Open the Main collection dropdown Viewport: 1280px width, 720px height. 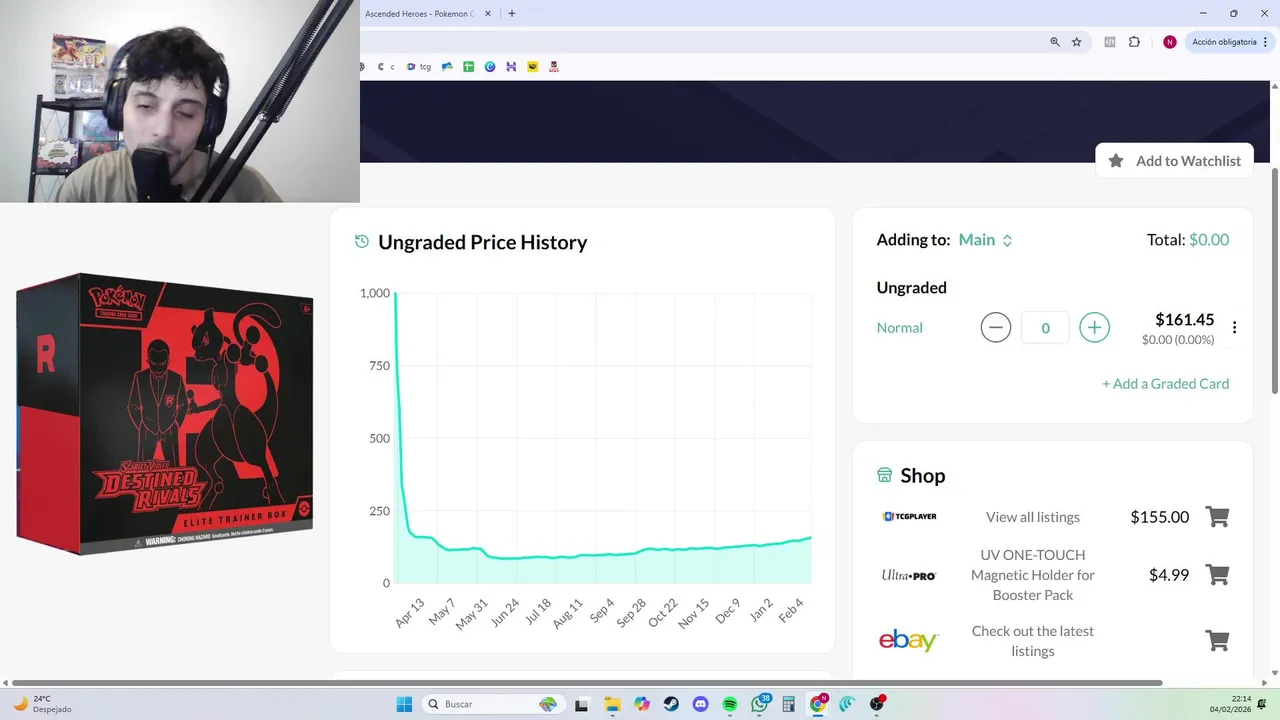coord(985,240)
